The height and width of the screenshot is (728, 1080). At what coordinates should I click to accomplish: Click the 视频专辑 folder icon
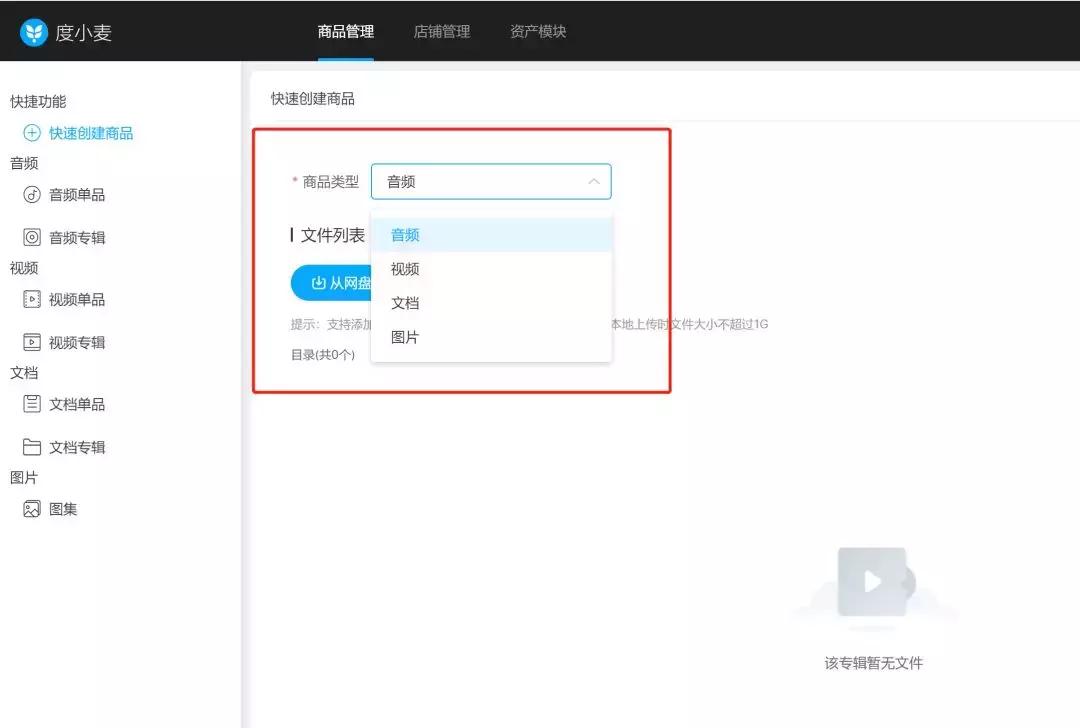point(31,342)
